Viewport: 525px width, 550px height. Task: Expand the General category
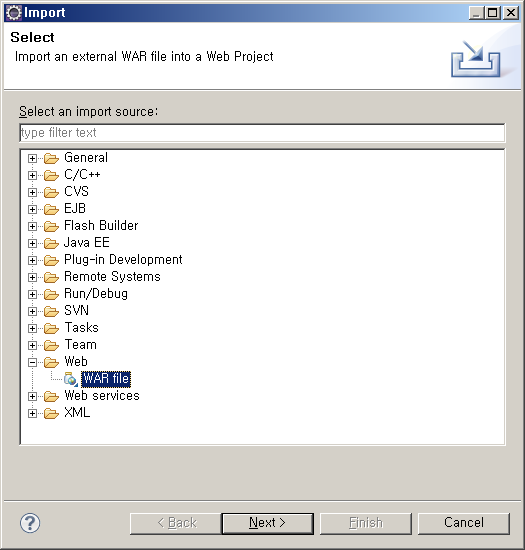click(x=32, y=159)
